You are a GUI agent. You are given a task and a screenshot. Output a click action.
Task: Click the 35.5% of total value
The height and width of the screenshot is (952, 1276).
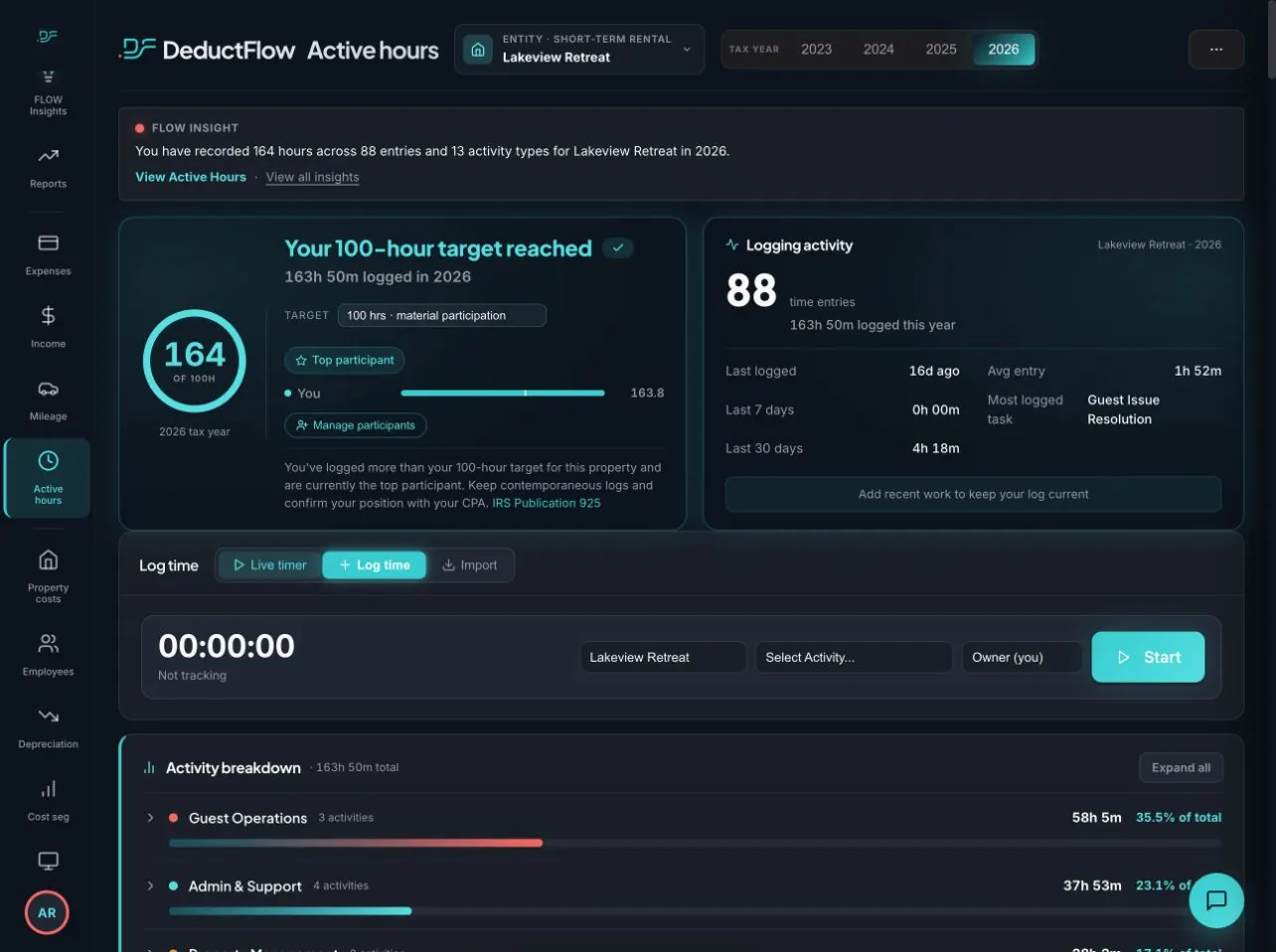pyautogui.click(x=1179, y=817)
